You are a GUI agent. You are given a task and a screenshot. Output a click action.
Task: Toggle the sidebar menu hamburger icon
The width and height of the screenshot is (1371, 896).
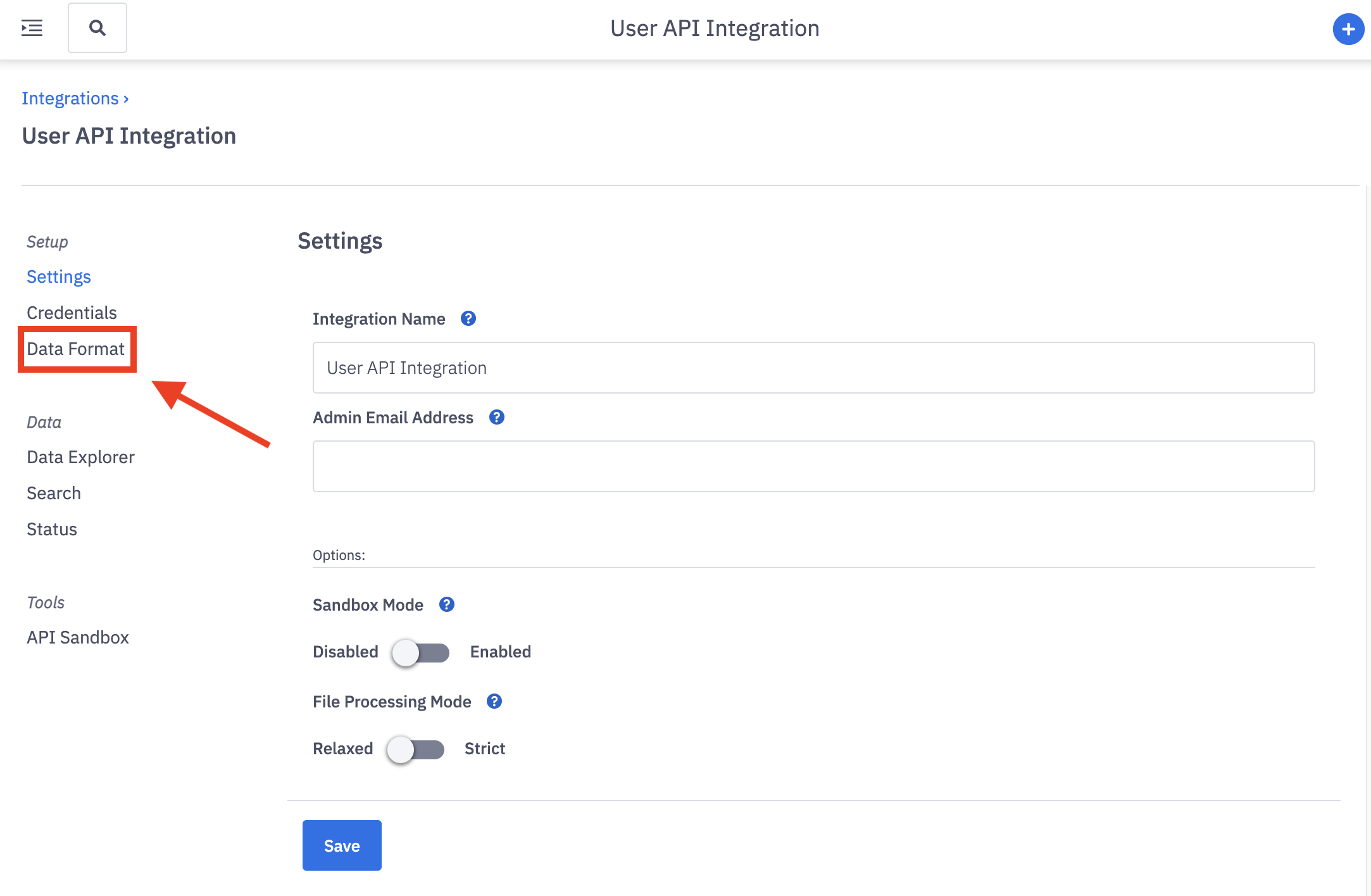click(x=32, y=28)
